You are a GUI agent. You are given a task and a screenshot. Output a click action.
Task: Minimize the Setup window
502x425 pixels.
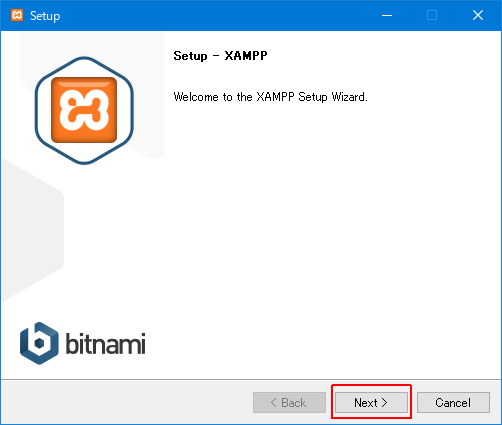[x=387, y=15]
